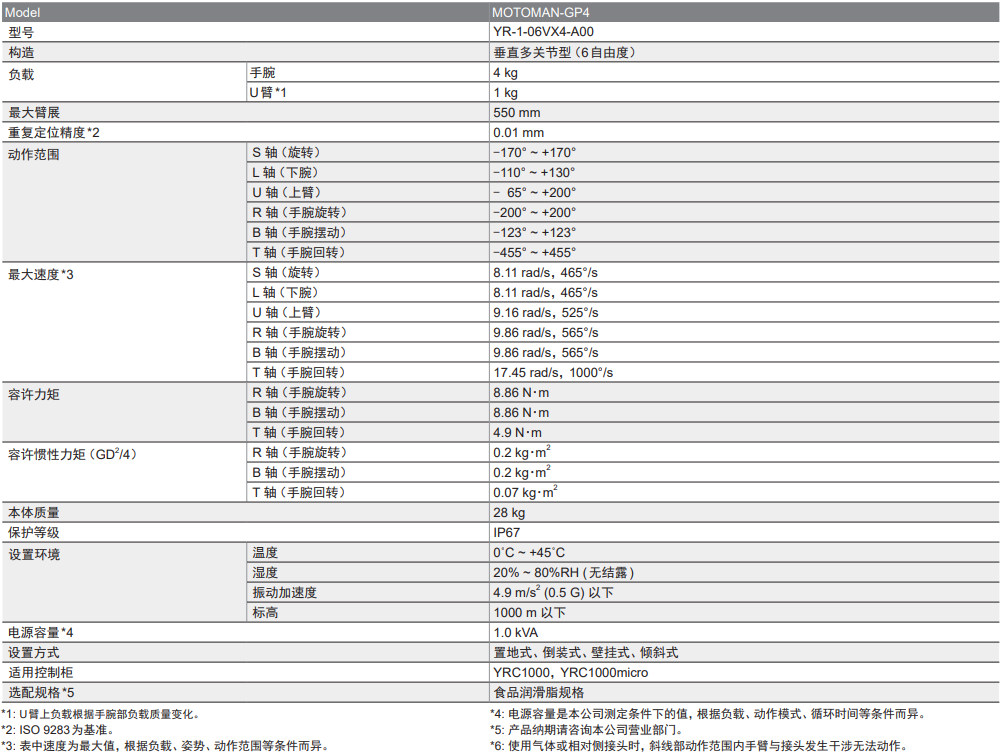Viewport: 1003px width, 753px height.
Task: Click the protection rating IP67
Action: point(506,533)
